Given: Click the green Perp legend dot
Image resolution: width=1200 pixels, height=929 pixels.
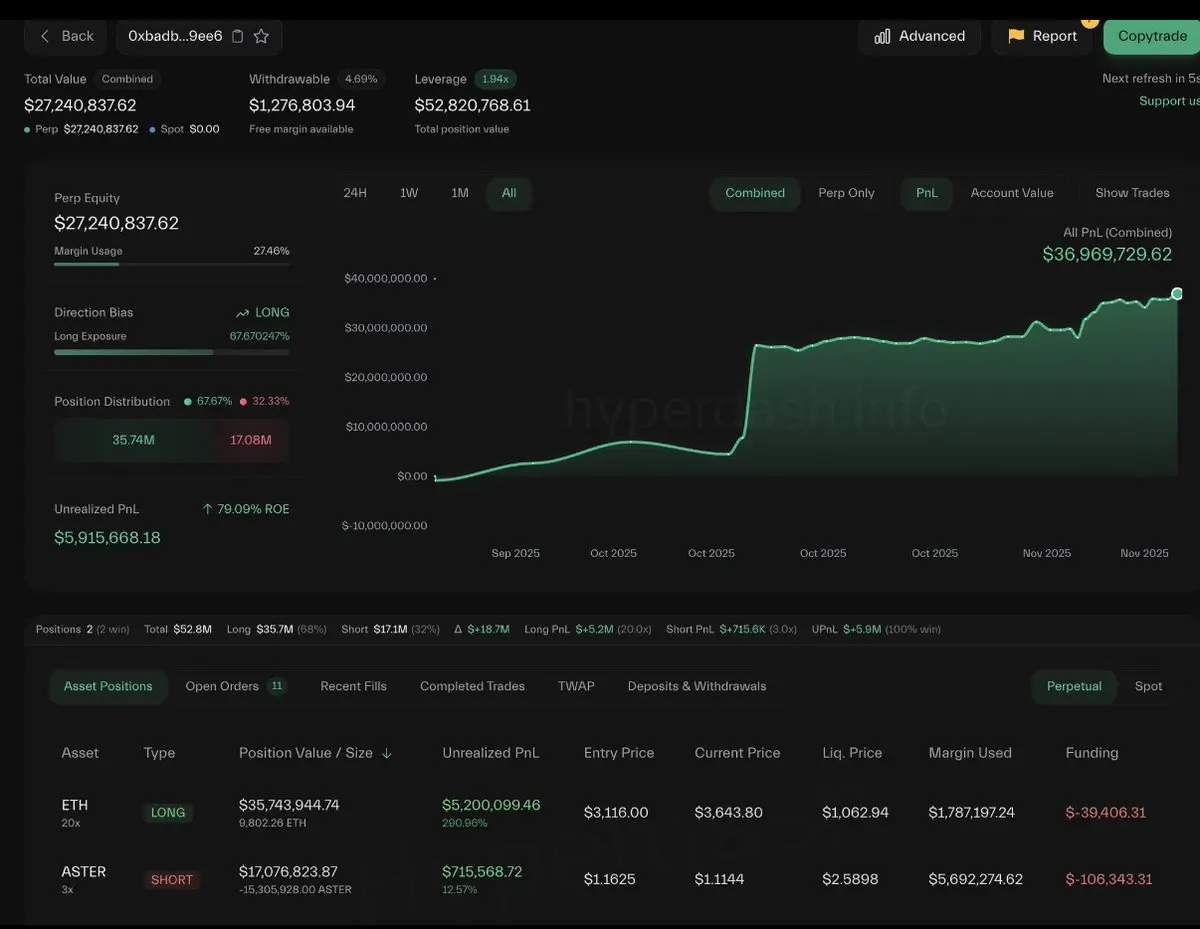Looking at the screenshot, I should [x=27, y=129].
